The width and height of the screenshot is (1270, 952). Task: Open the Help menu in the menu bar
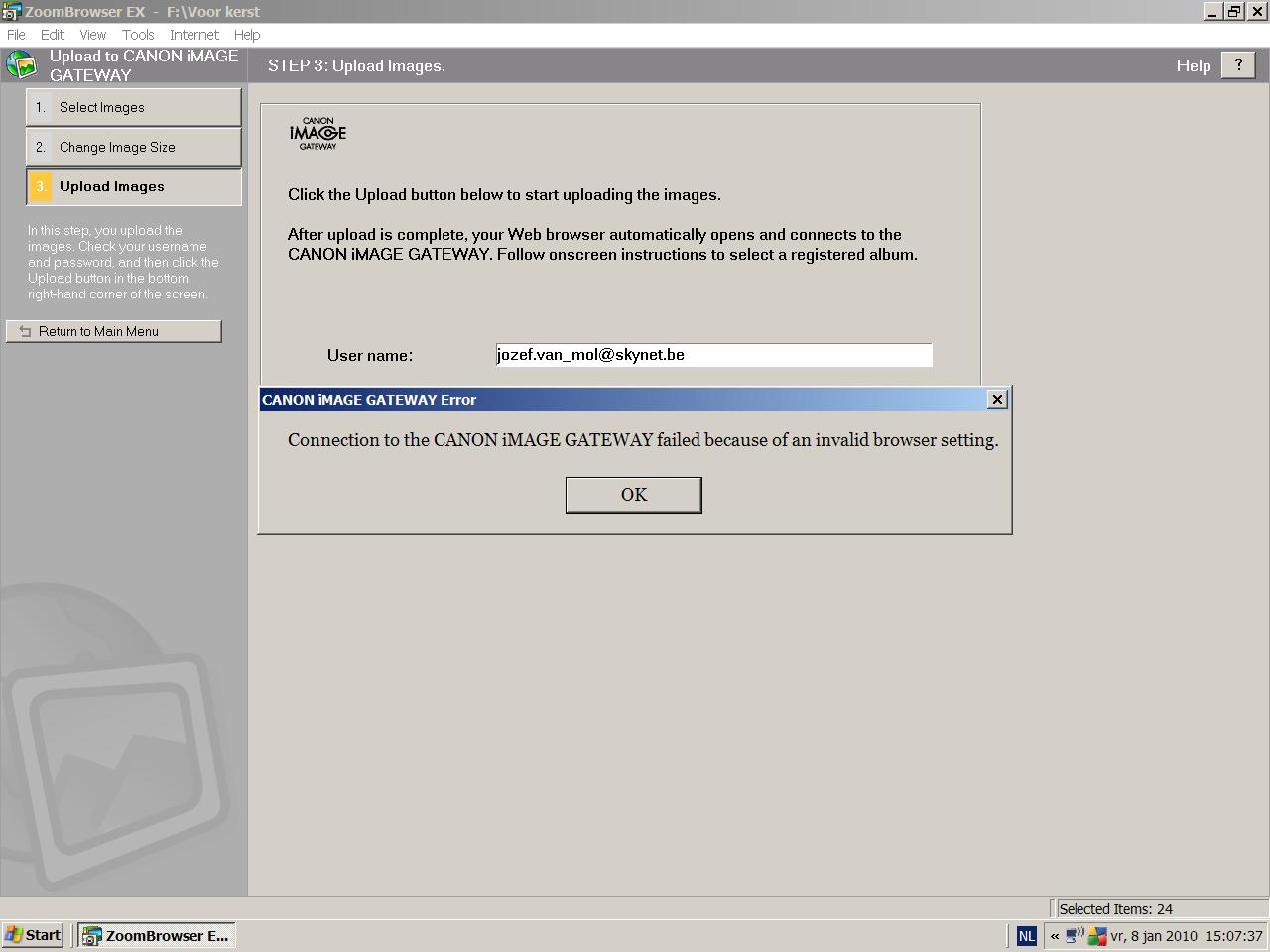pyautogui.click(x=247, y=34)
